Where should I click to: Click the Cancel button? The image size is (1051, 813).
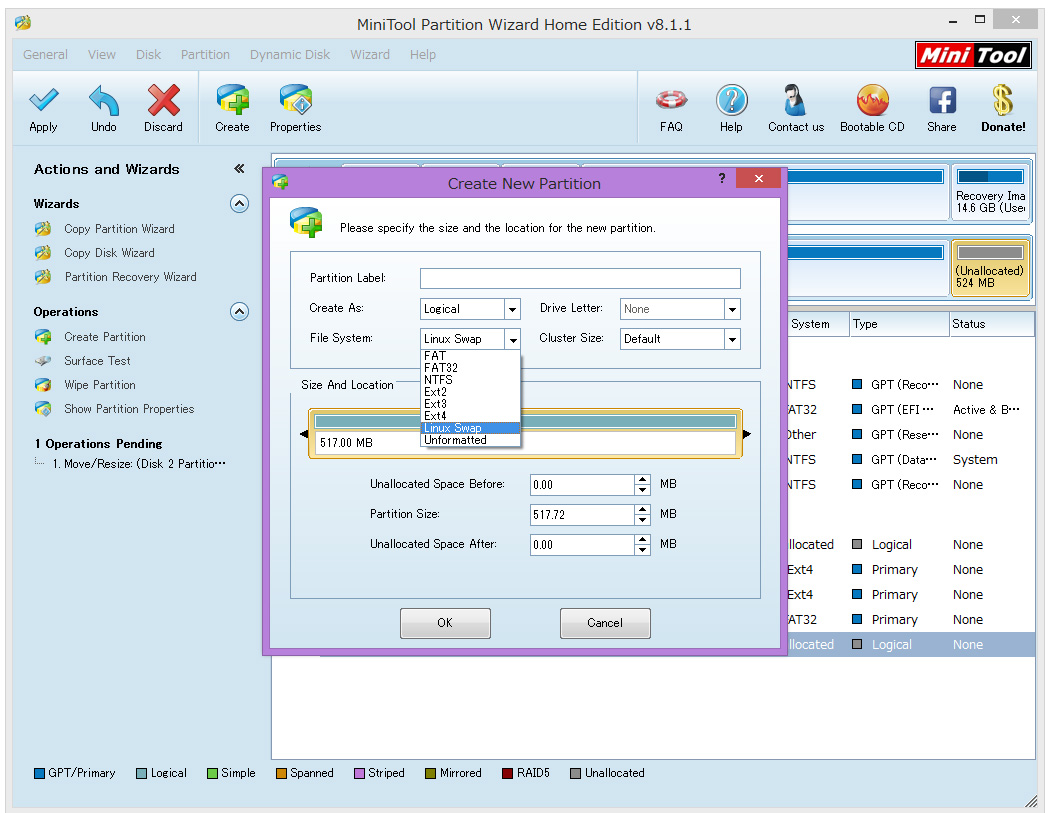(605, 623)
